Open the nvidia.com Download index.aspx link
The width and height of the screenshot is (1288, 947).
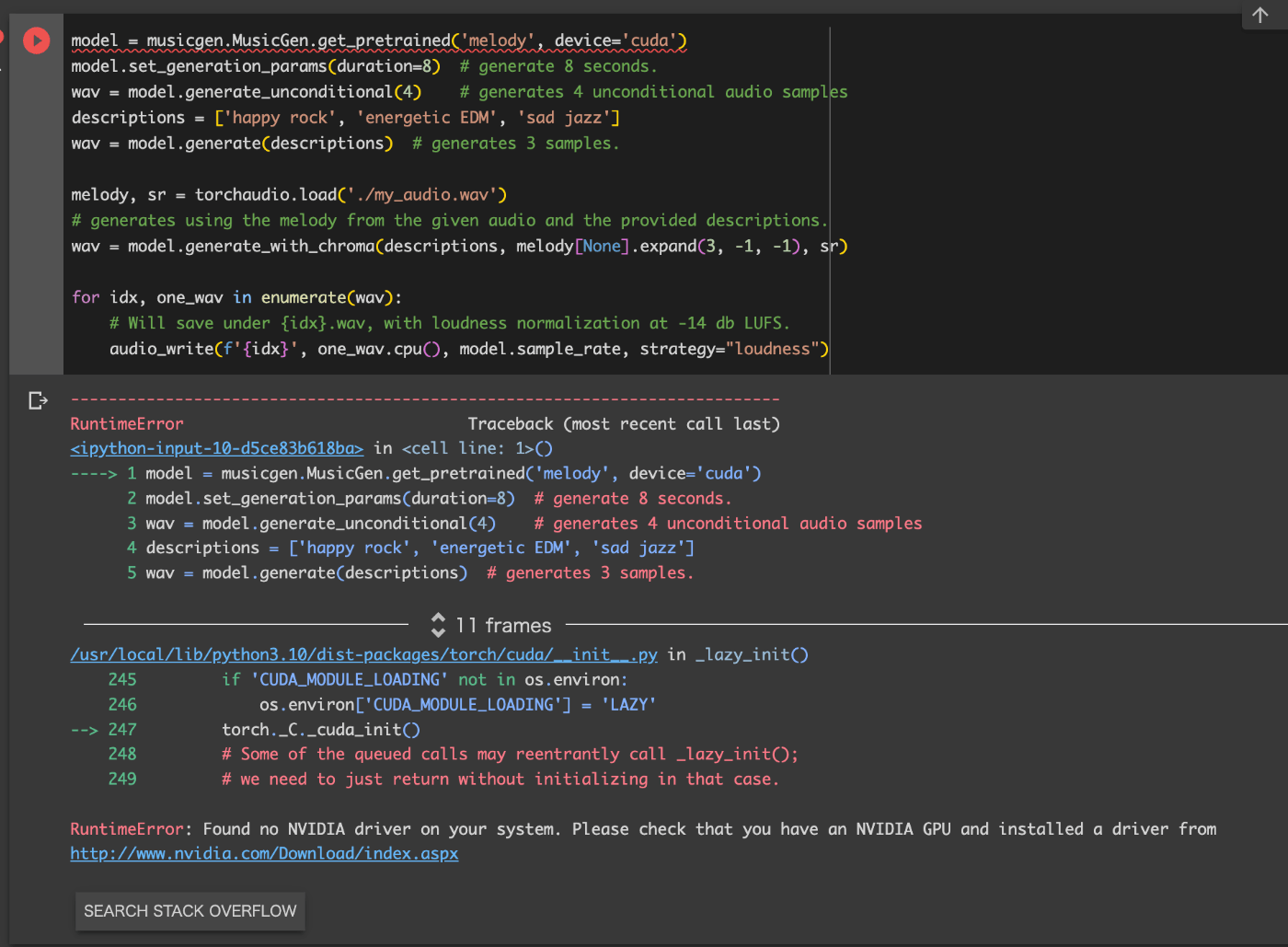point(264,853)
